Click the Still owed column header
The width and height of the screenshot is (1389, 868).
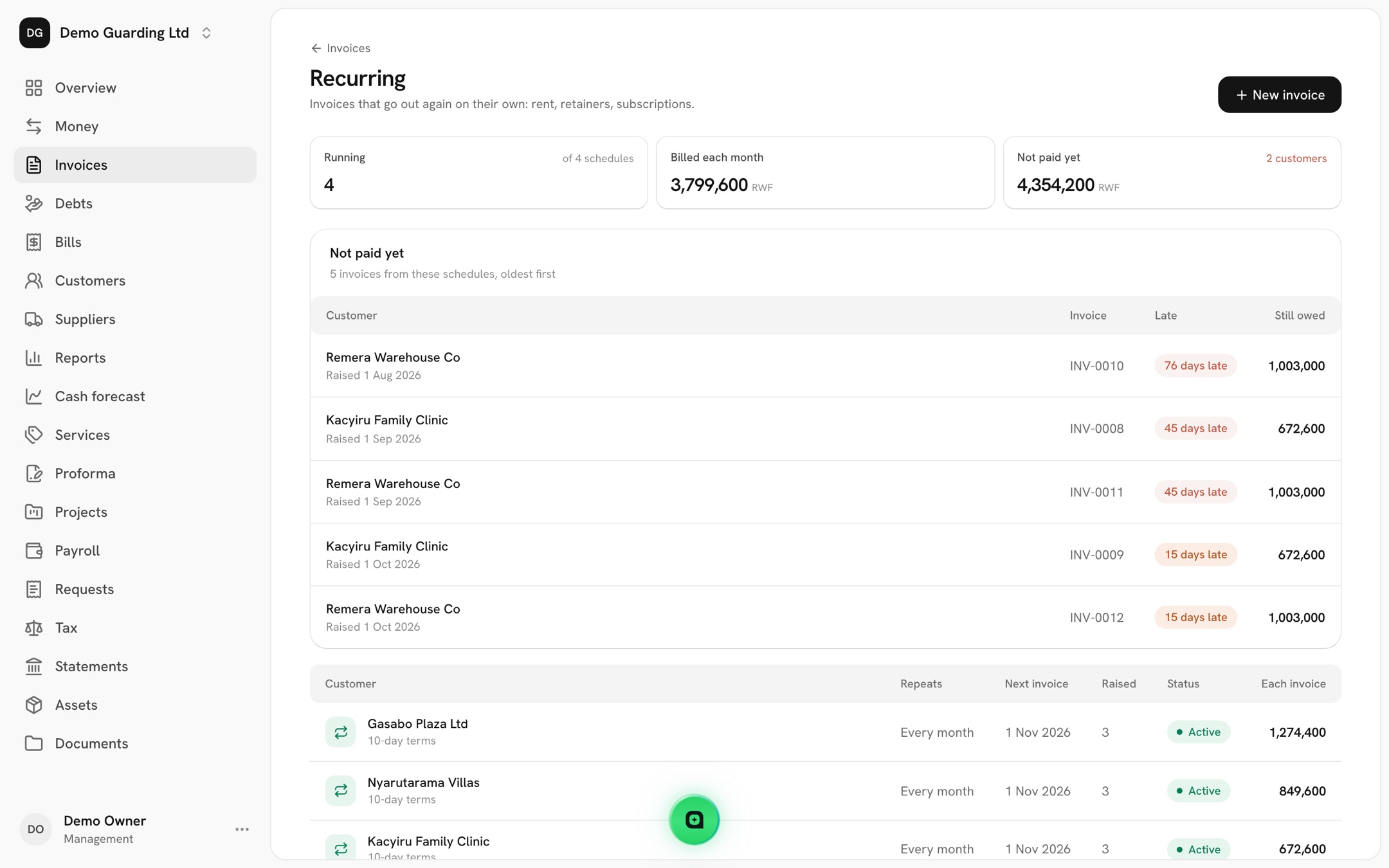point(1299,316)
